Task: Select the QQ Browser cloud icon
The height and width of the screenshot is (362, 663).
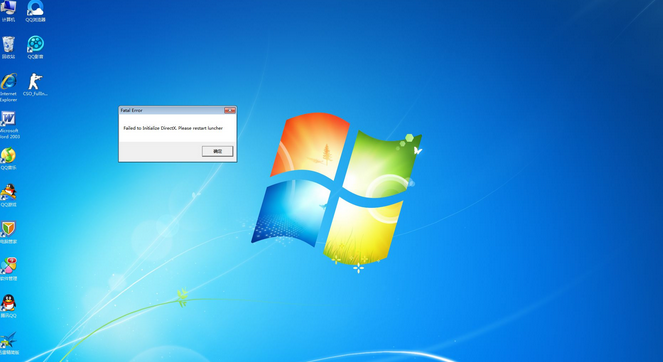Action: (x=35, y=8)
